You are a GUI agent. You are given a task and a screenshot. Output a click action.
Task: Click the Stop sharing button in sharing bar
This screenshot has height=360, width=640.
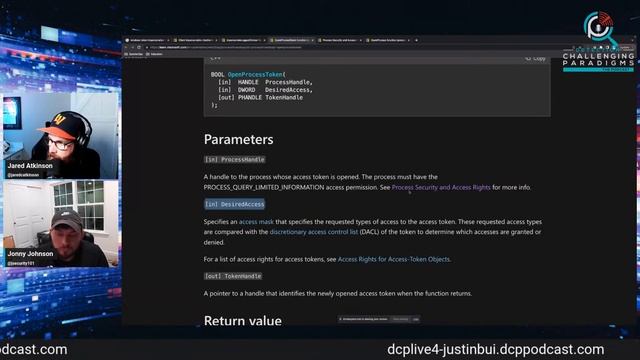[x=400, y=319]
